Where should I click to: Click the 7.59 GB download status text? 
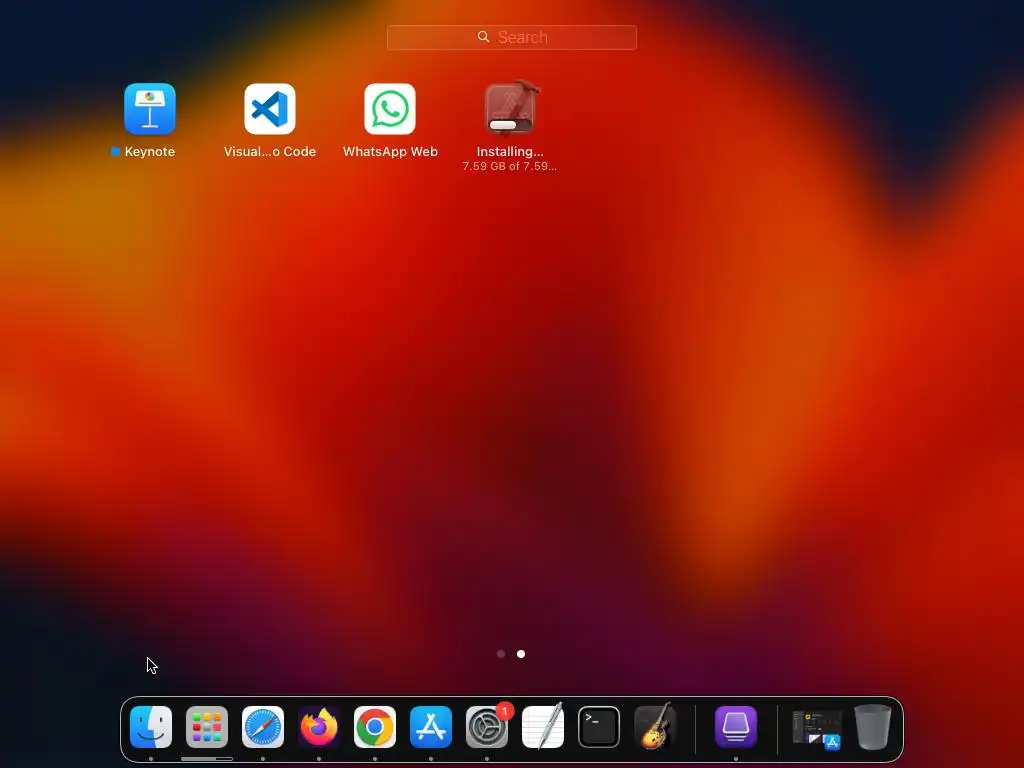pyautogui.click(x=509, y=167)
